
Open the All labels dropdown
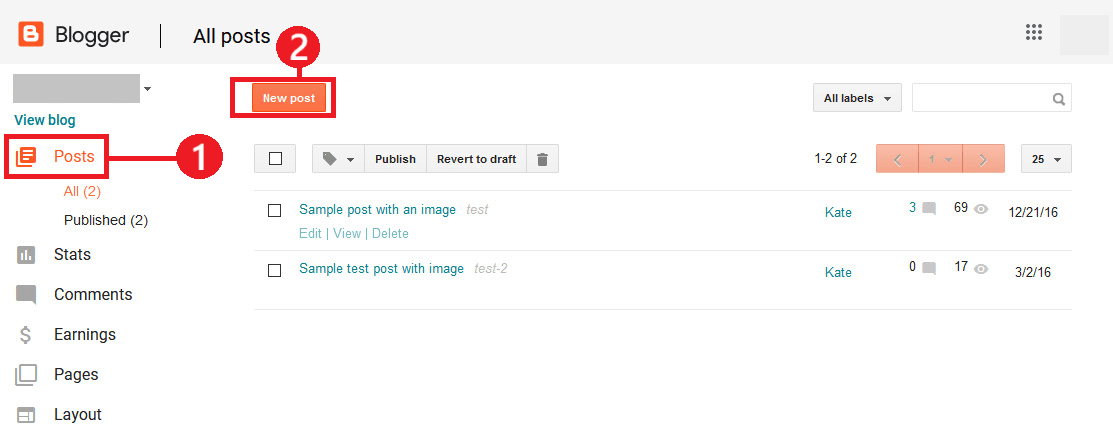point(857,99)
